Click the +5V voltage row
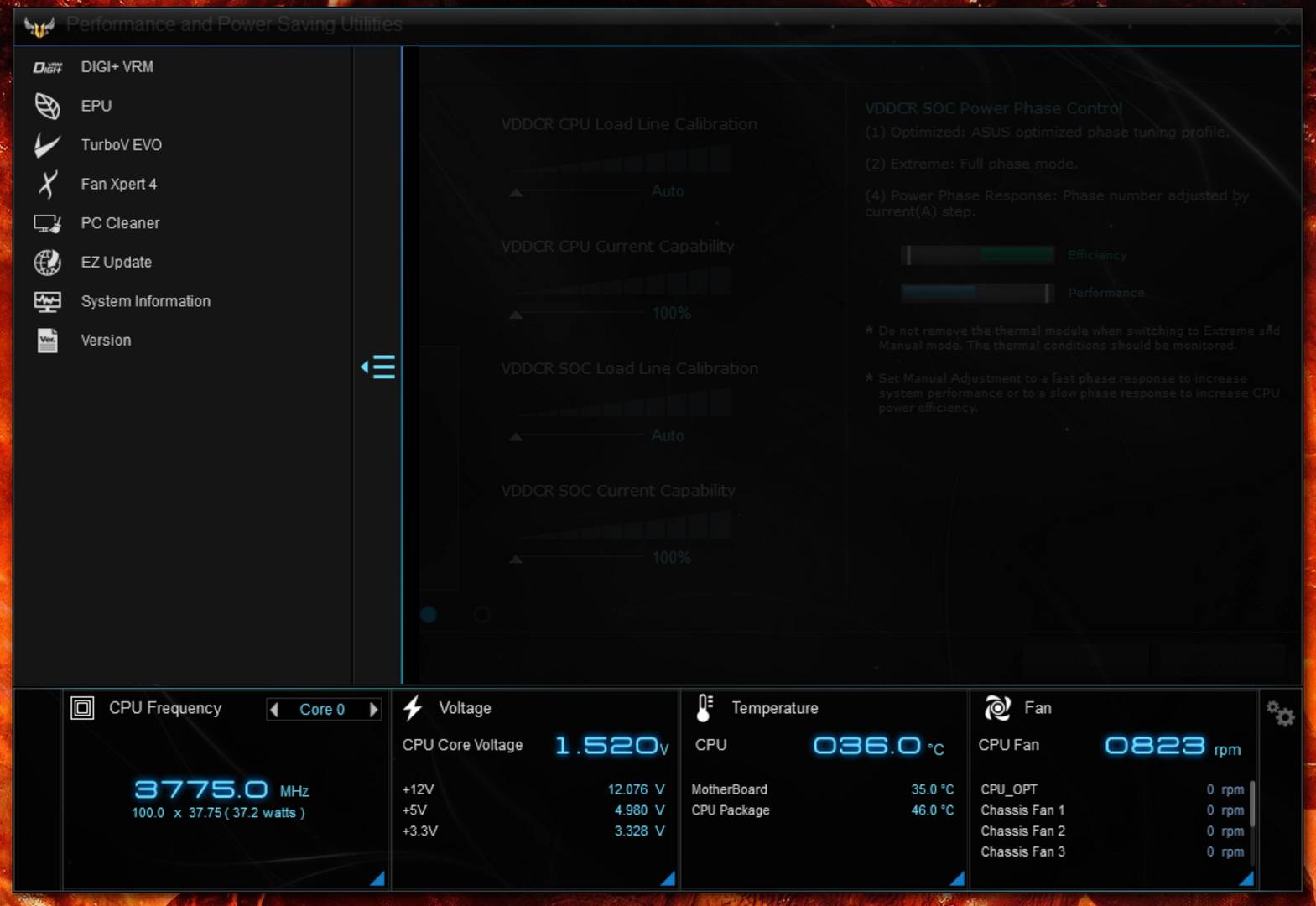The image size is (1316, 906). (x=533, y=810)
